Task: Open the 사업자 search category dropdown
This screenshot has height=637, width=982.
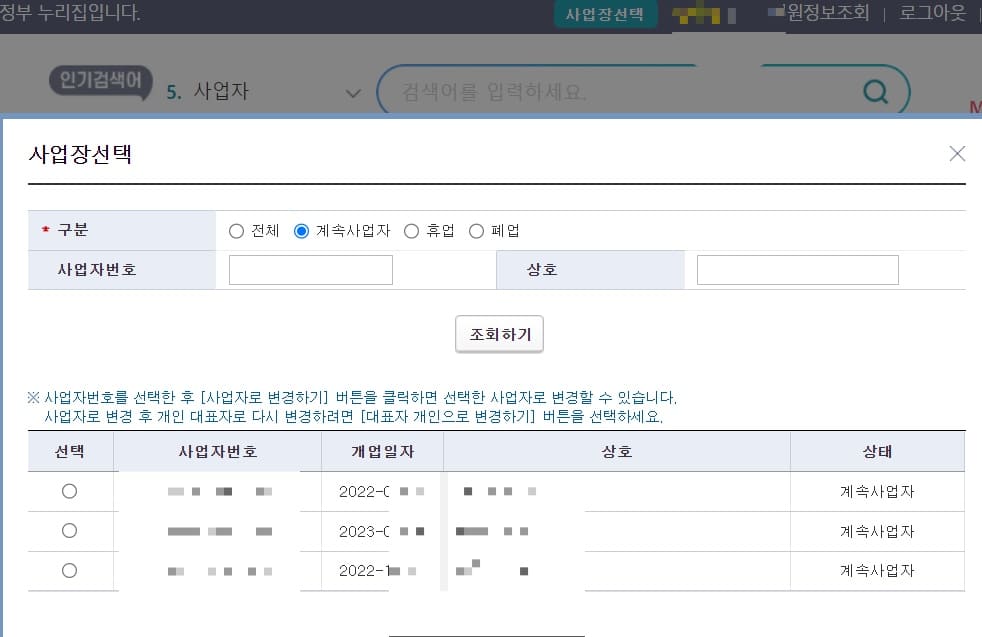Action: pyautogui.click(x=352, y=91)
